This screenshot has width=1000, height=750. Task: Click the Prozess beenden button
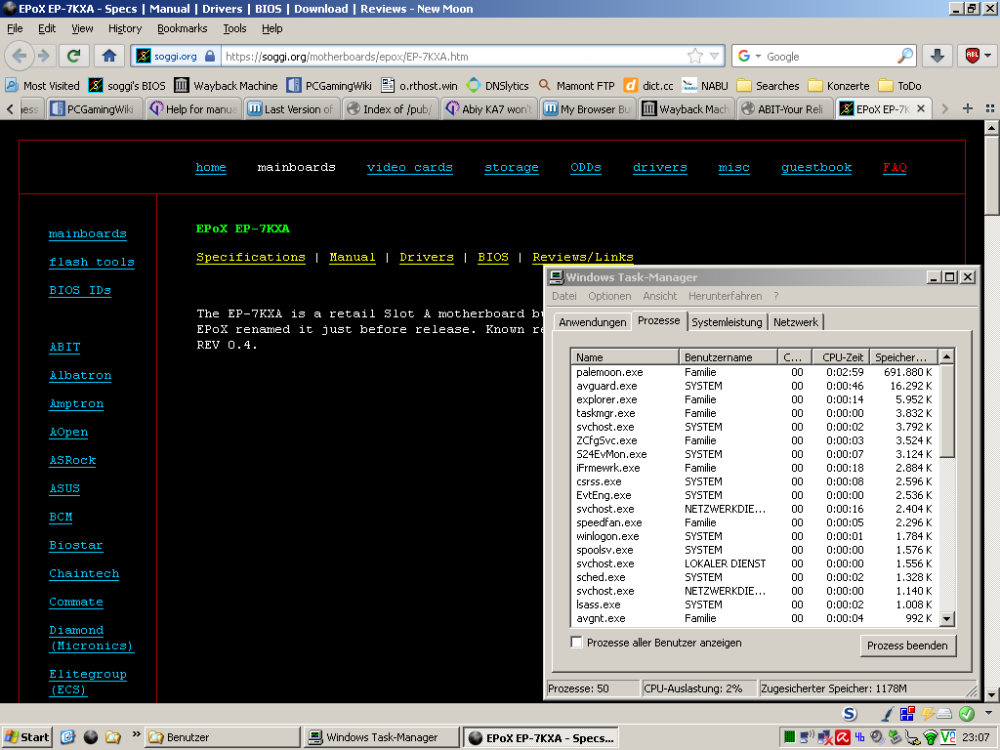(x=907, y=645)
